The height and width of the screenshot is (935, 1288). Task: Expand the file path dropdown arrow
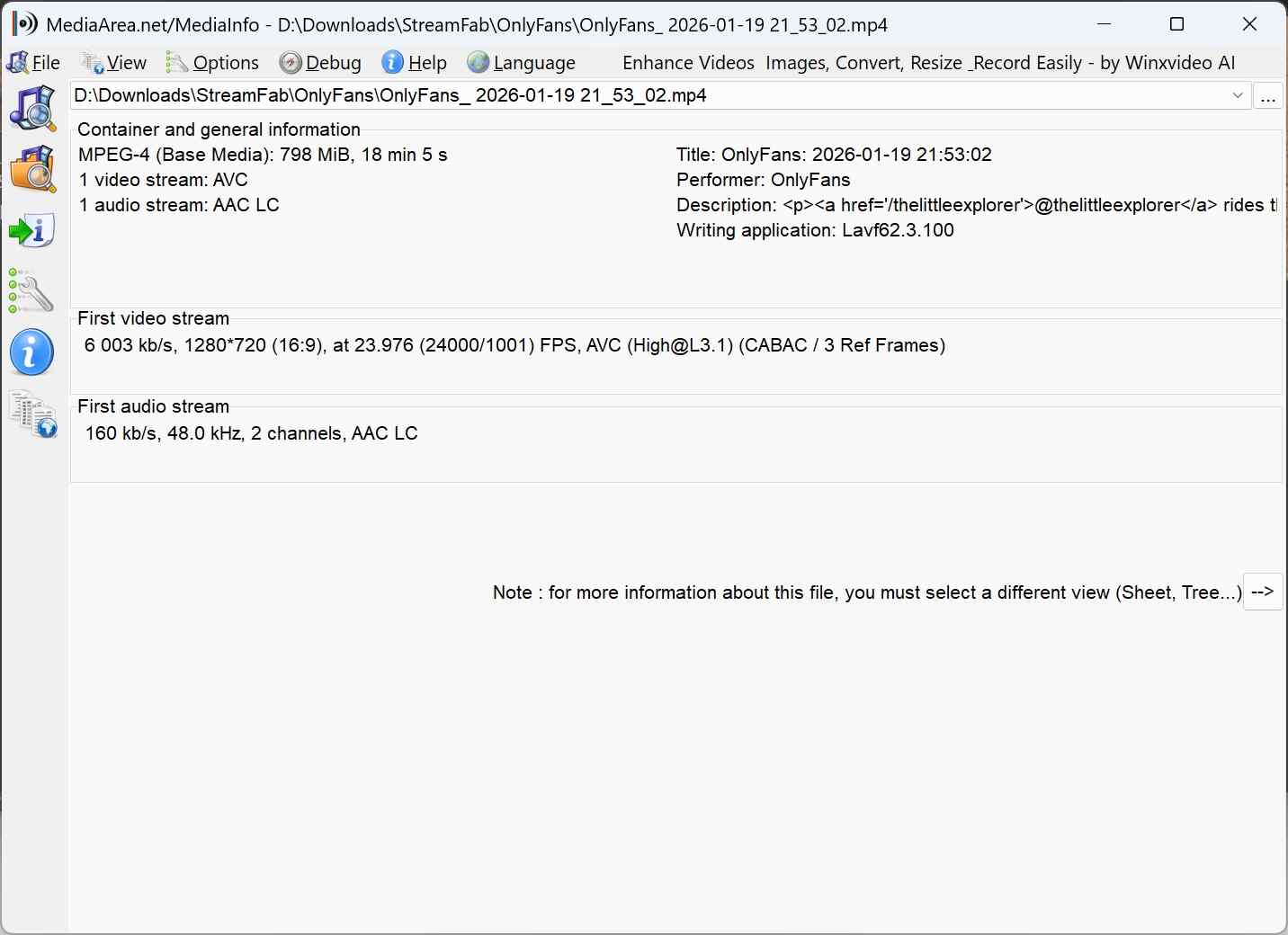coord(1238,95)
